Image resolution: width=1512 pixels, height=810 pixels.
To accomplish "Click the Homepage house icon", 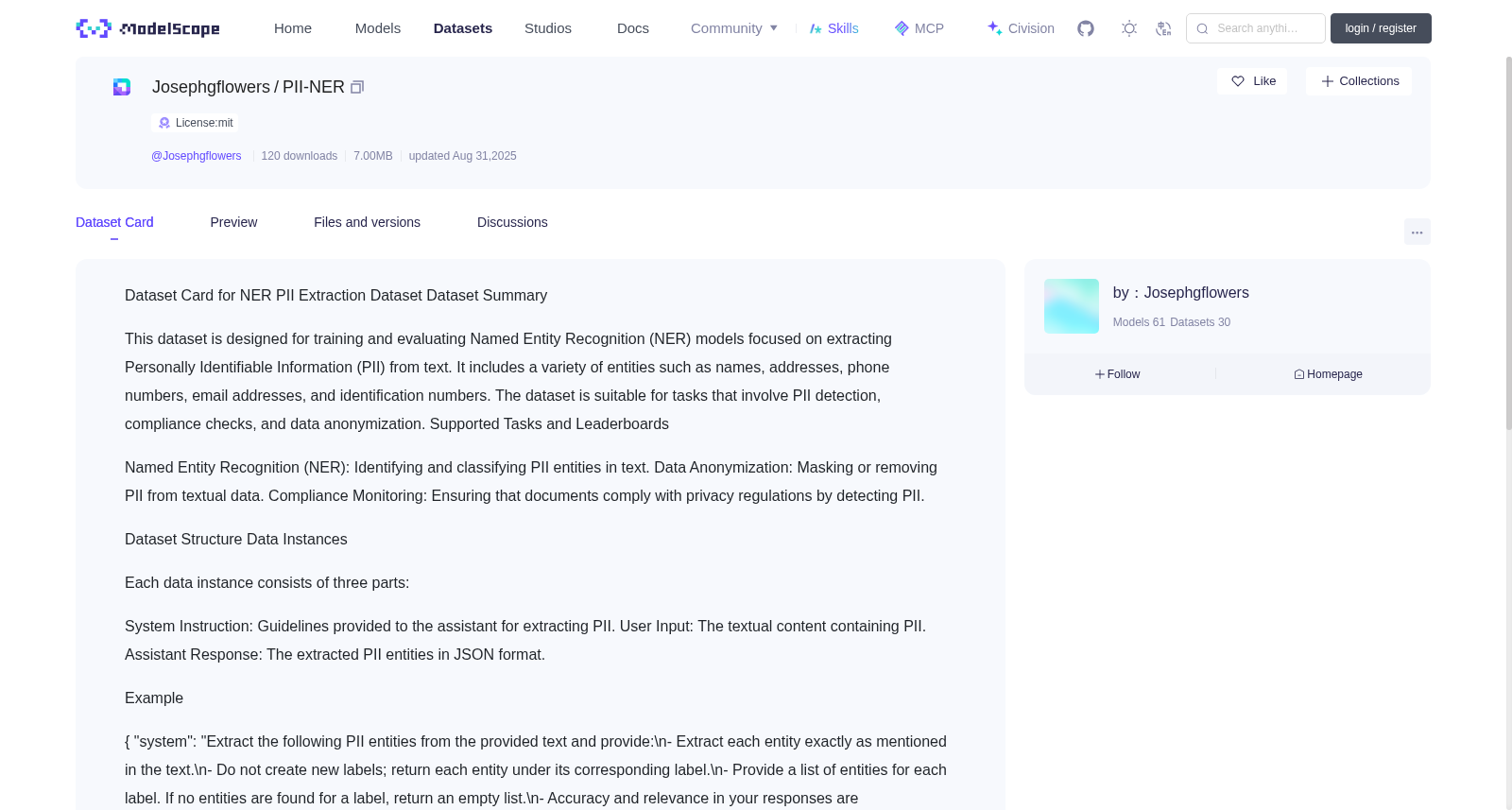I will (1299, 374).
